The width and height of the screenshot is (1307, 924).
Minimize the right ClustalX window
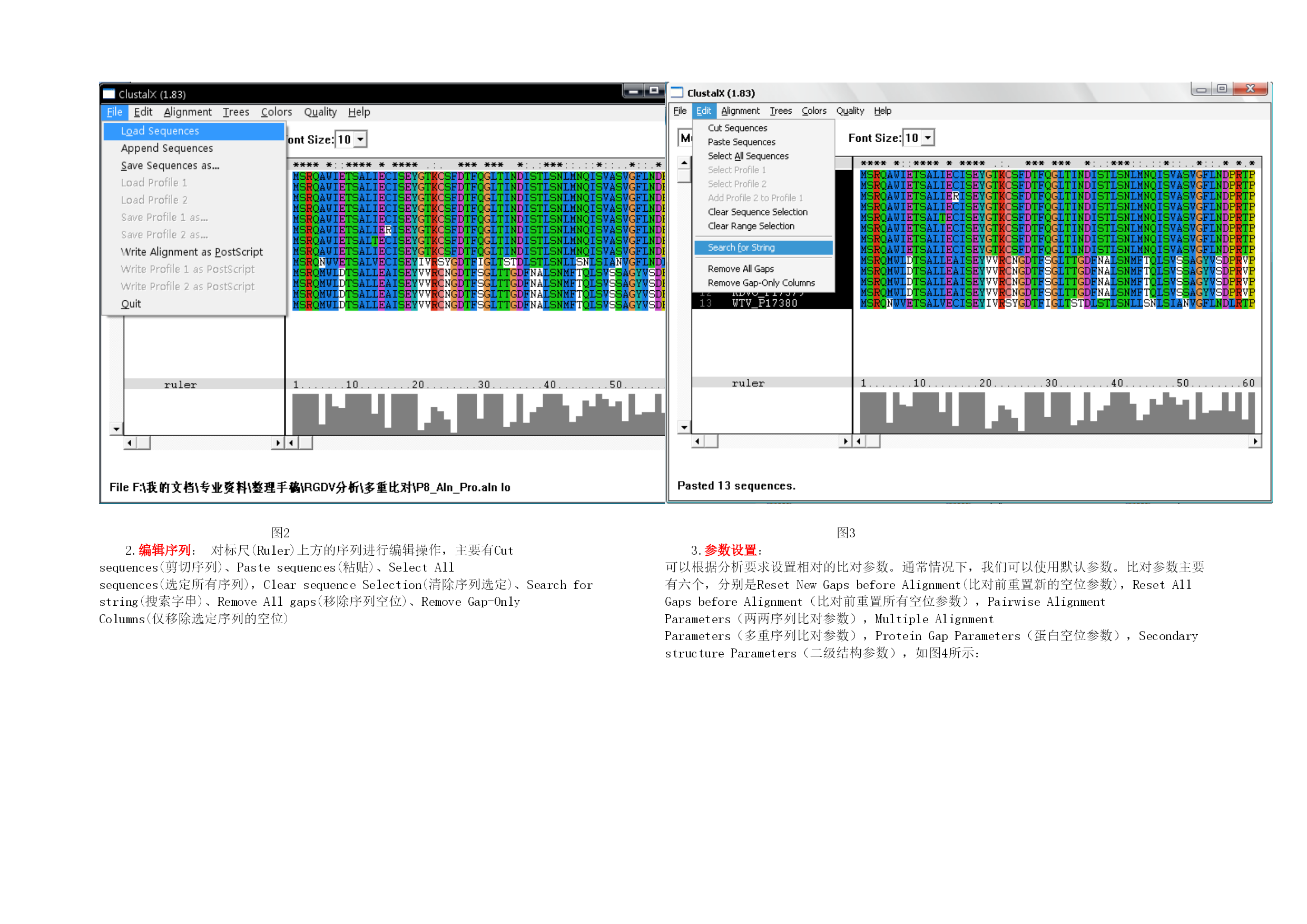point(1202,89)
